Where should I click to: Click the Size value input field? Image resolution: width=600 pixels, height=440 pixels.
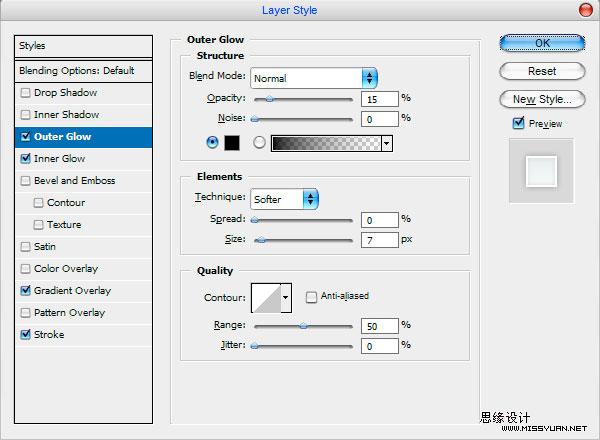379,240
